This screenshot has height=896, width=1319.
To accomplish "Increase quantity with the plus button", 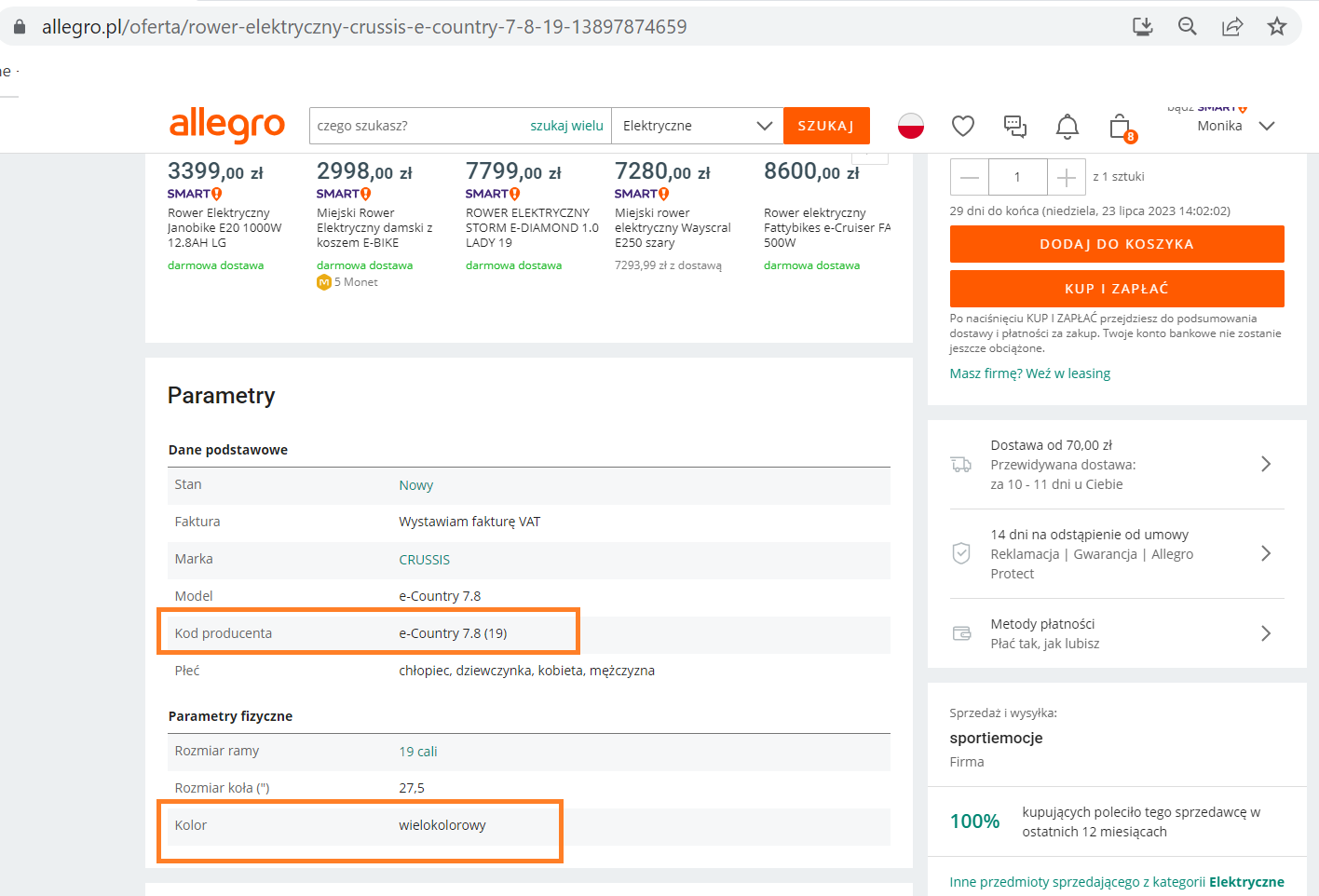I will pos(1067,177).
